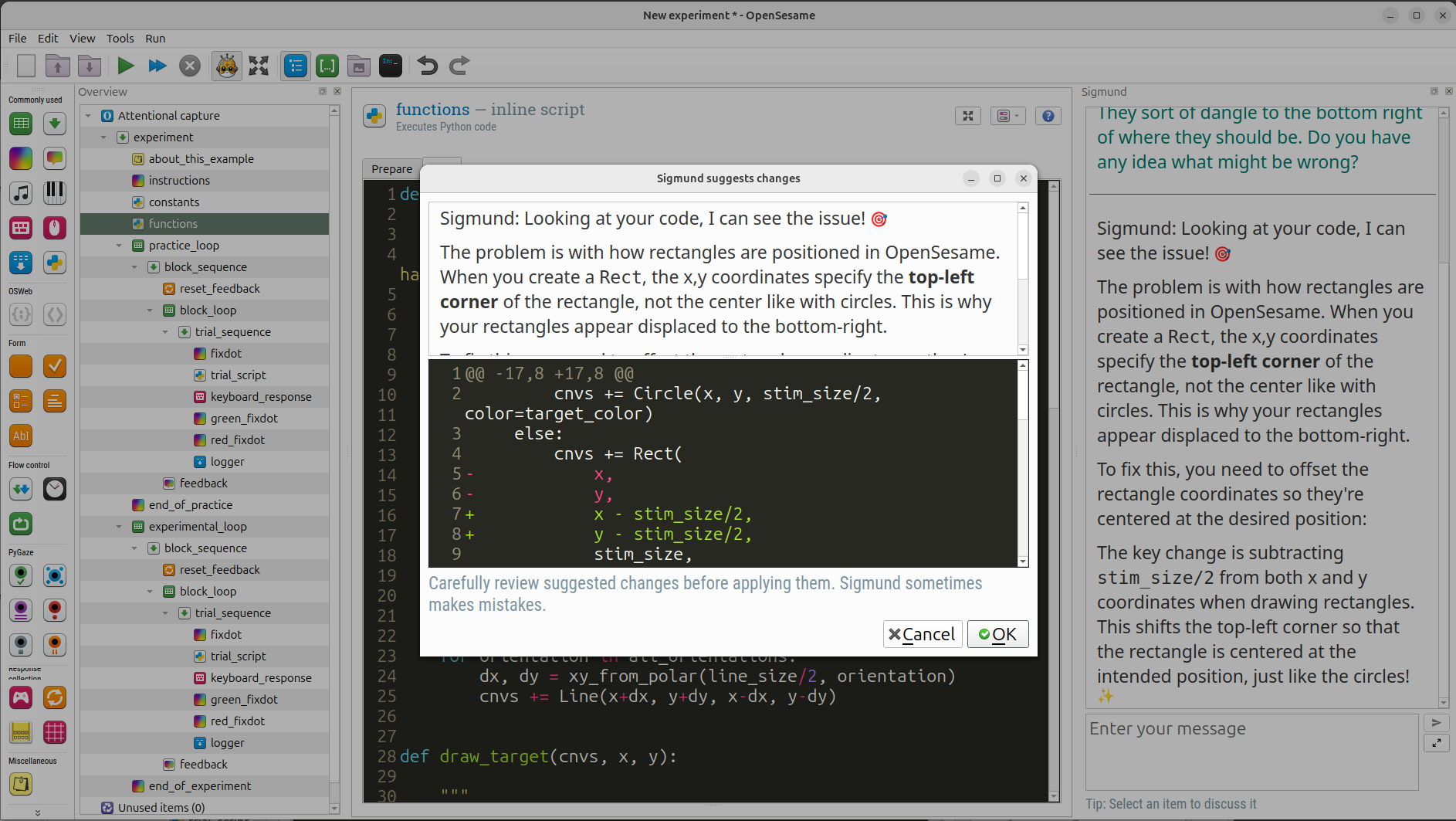1456x821 pixels.
Task: Open the view dropdown next to help
Action: coord(1007,116)
